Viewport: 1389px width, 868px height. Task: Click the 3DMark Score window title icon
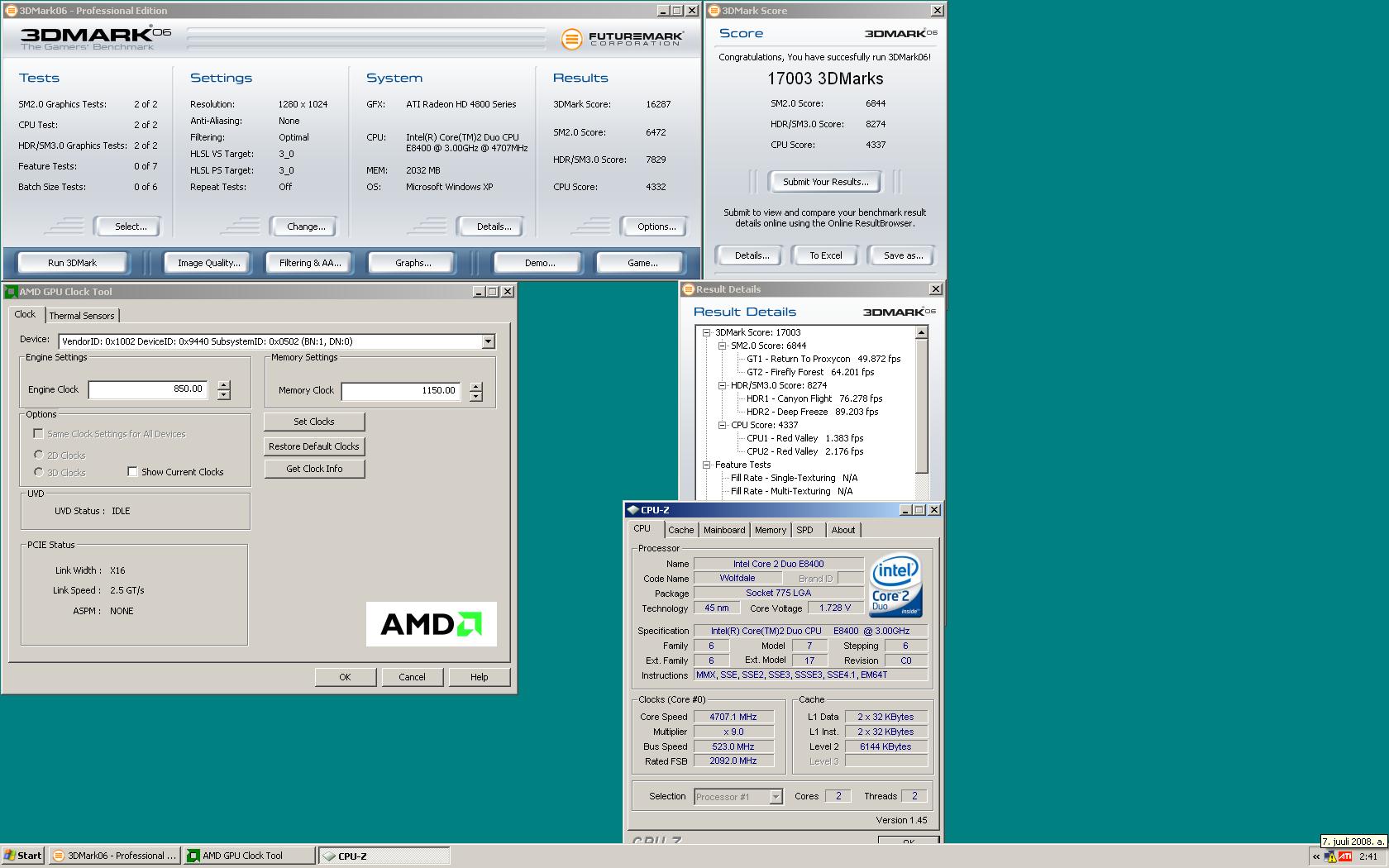click(714, 11)
